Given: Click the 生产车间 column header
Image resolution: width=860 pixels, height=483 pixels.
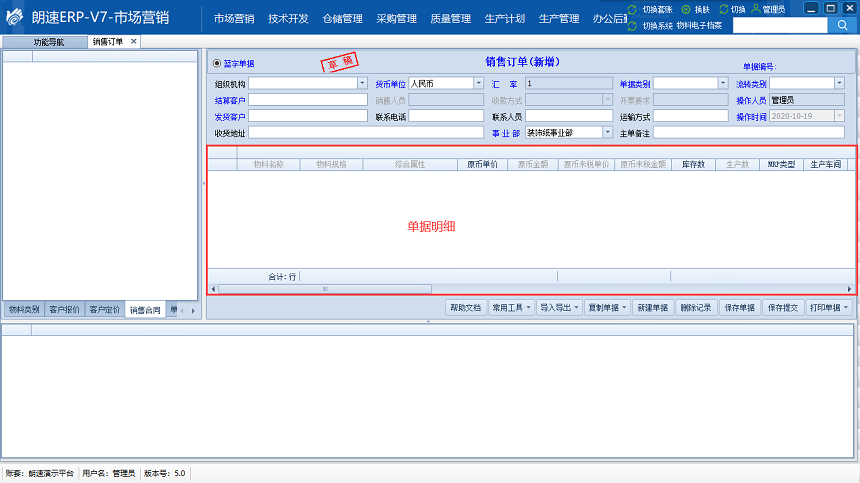Looking at the screenshot, I should 825,164.
